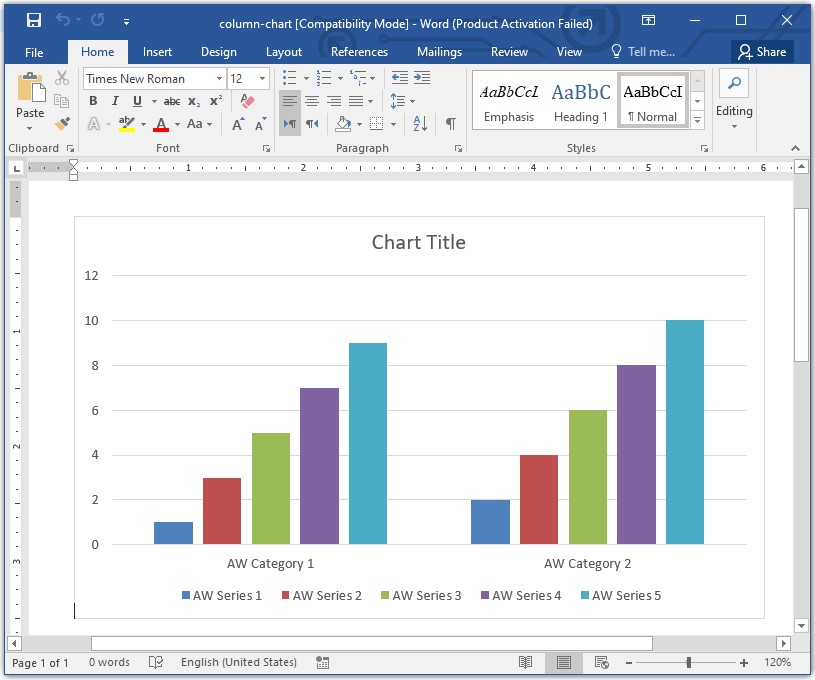Open the Review tab
The height and width of the screenshot is (680, 815).
click(x=509, y=52)
